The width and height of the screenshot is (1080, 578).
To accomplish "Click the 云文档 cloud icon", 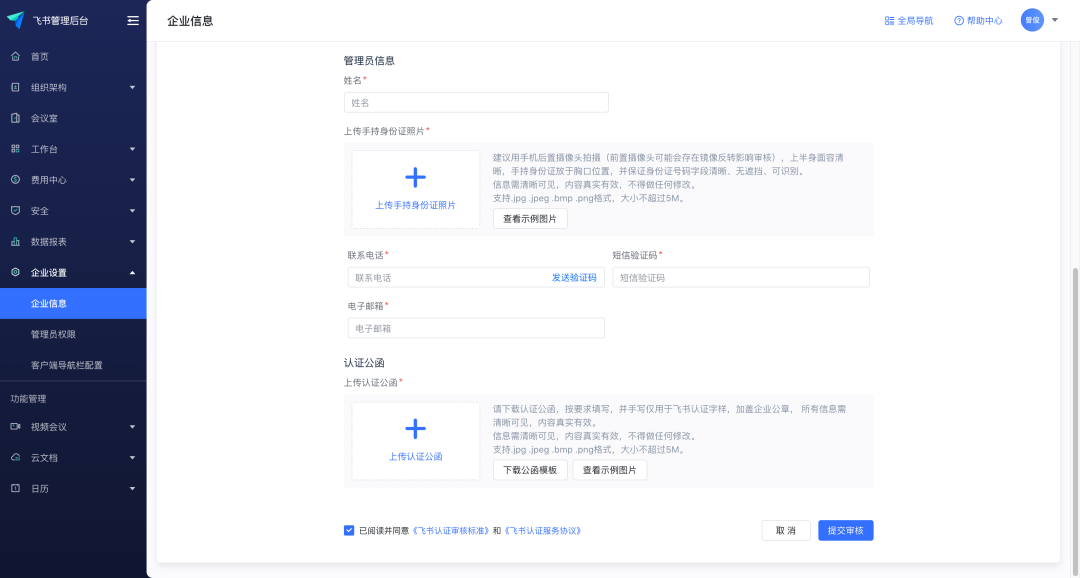I will pyautogui.click(x=15, y=457).
